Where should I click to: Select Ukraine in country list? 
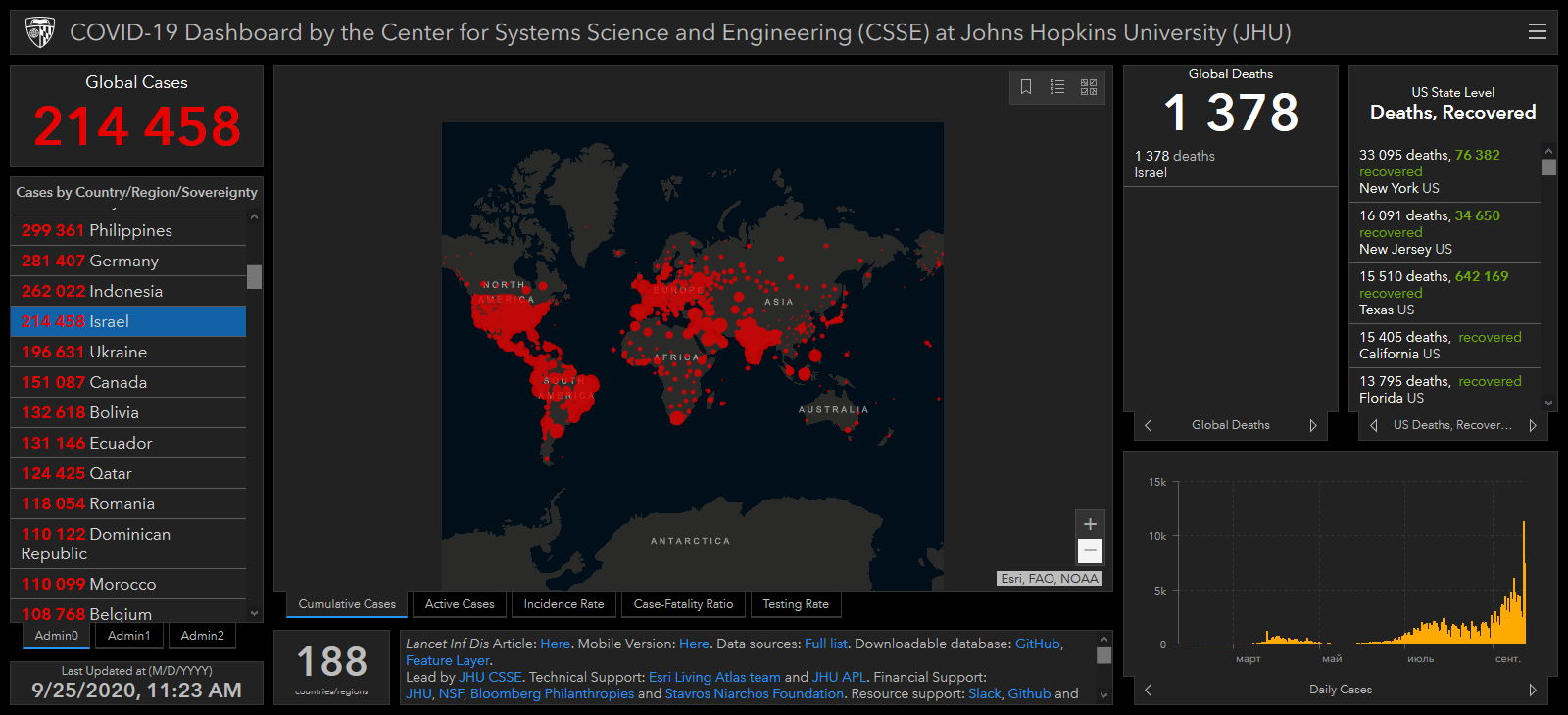point(128,352)
